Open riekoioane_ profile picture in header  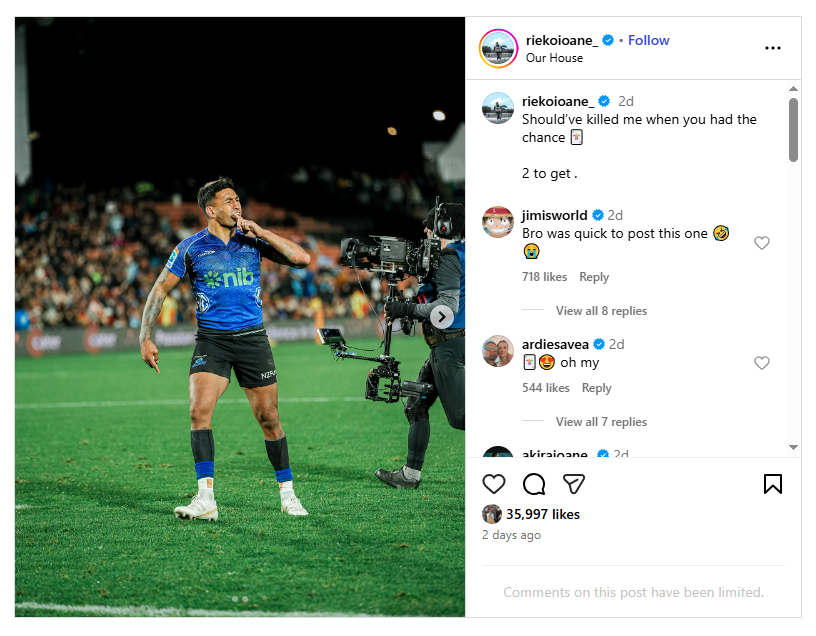tap(498, 48)
